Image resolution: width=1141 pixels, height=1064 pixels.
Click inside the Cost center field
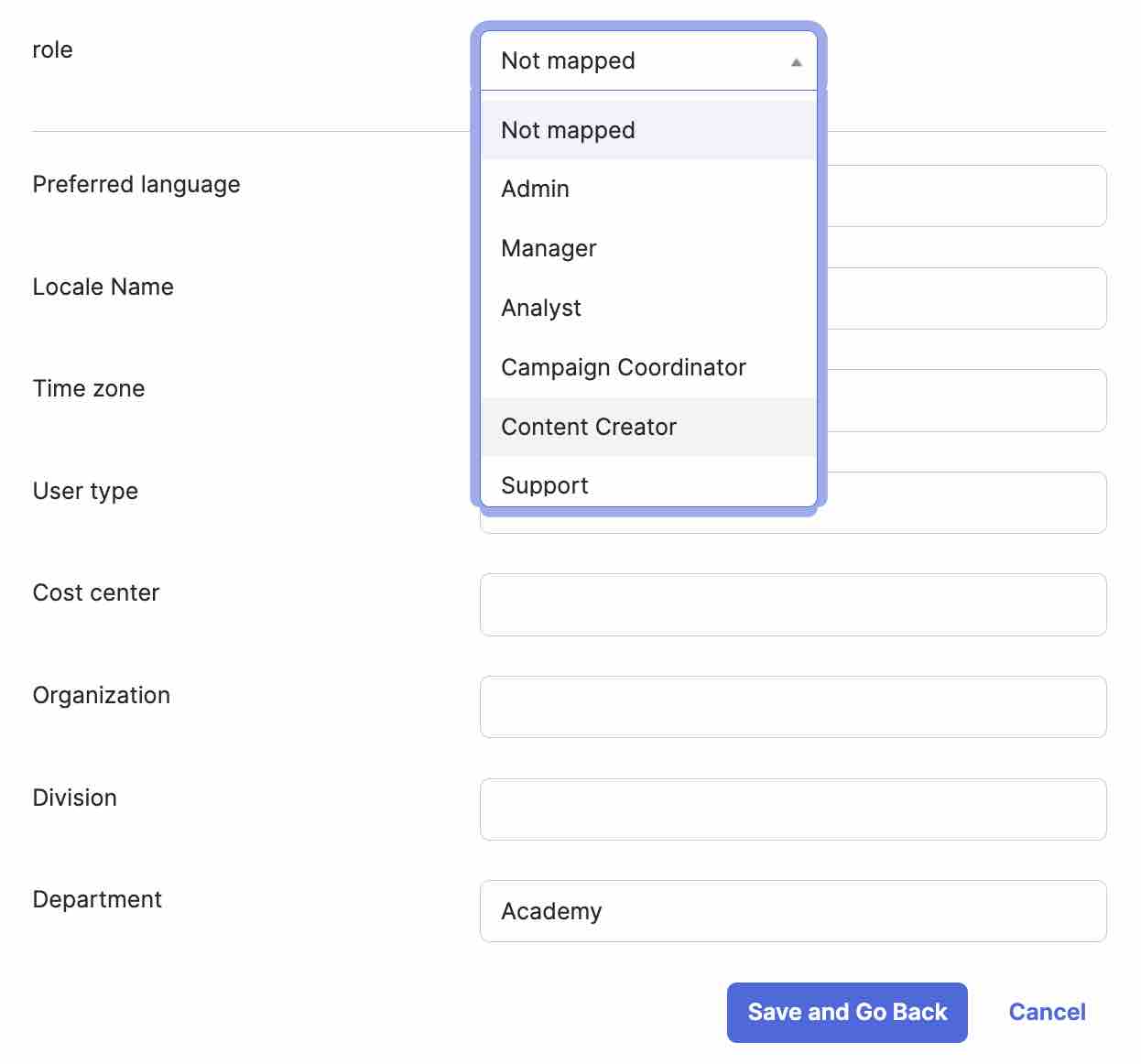click(x=793, y=604)
